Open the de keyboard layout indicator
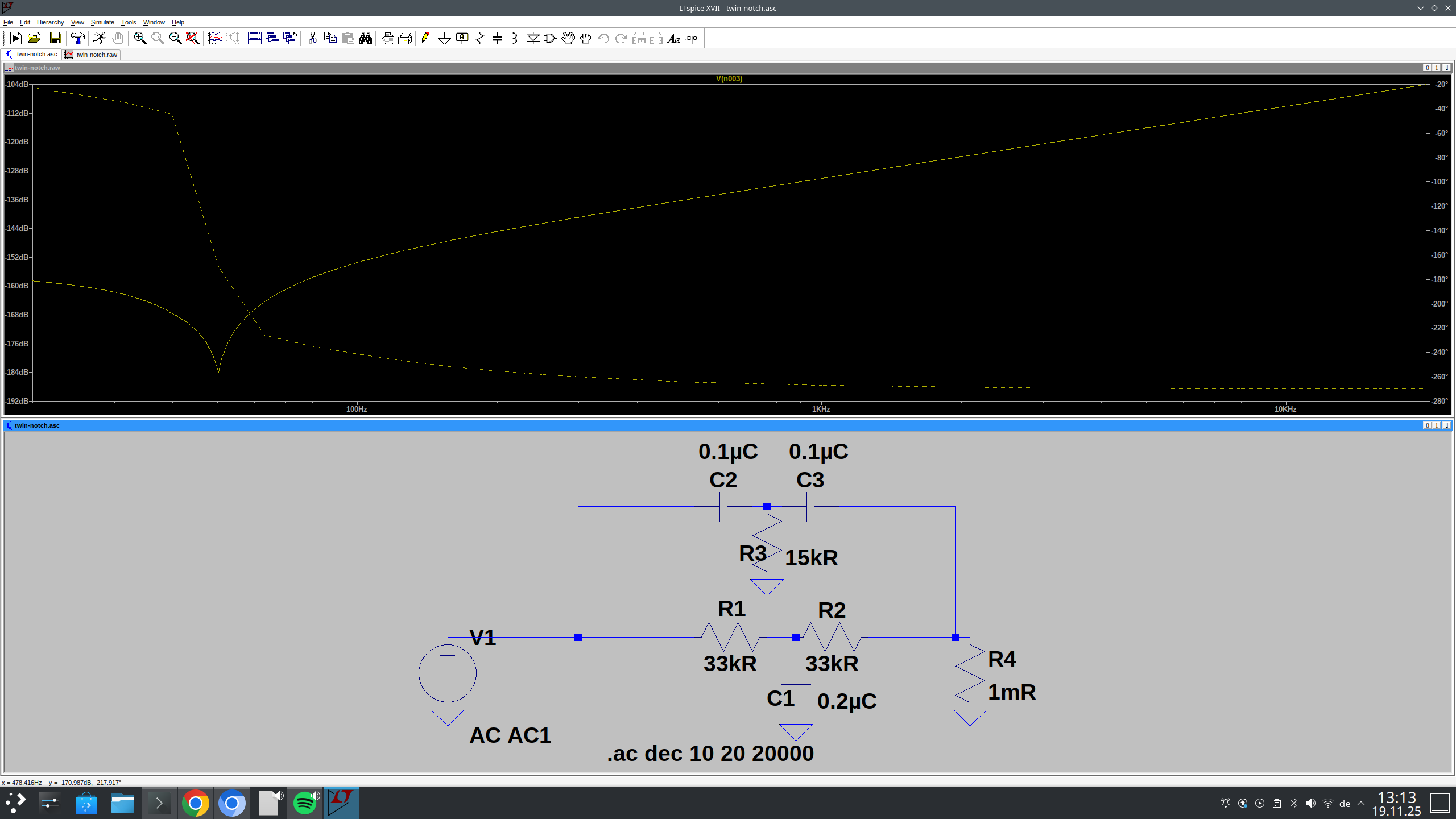This screenshot has width=1456, height=819. pos(1345,803)
